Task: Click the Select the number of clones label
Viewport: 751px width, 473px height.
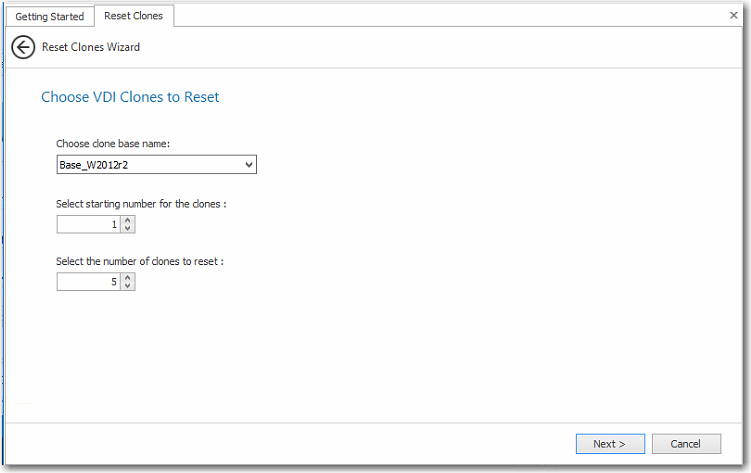Action: pyautogui.click(x=140, y=261)
